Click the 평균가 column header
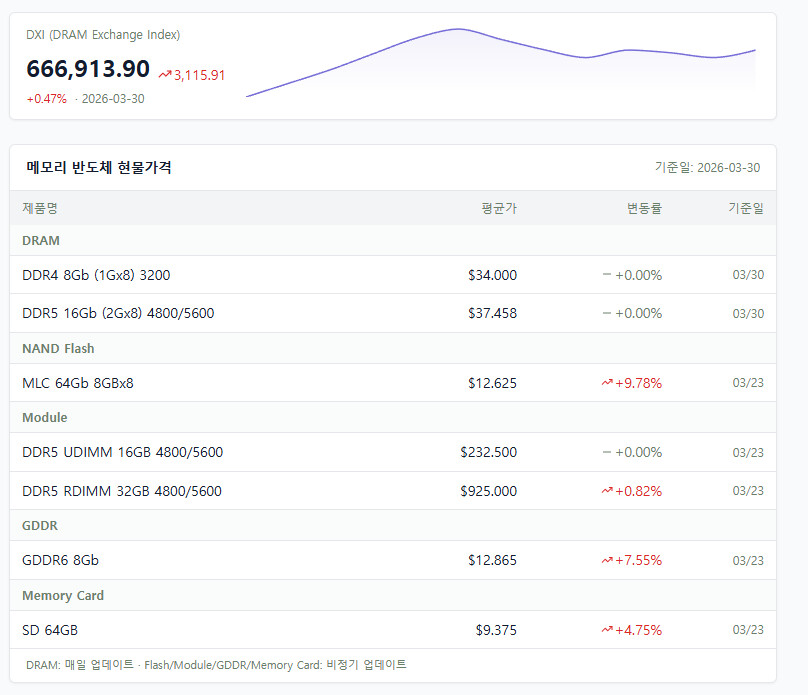Image resolution: width=808 pixels, height=695 pixels. coord(499,208)
